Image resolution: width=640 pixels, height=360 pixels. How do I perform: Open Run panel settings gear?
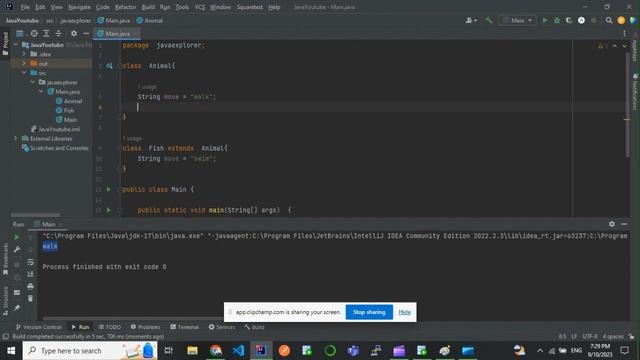click(611, 224)
